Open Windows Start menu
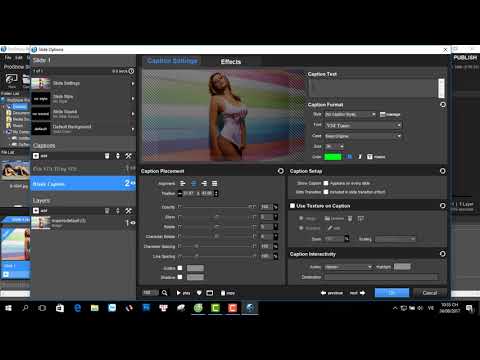This screenshot has height=360, width=480. coord(9,308)
